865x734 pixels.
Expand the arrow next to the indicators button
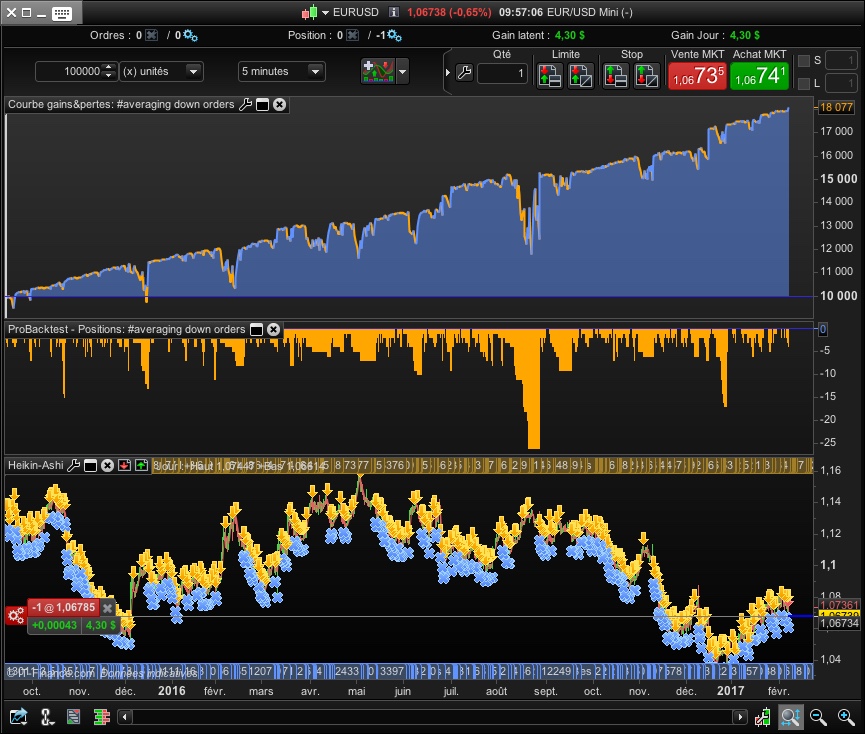tap(403, 72)
